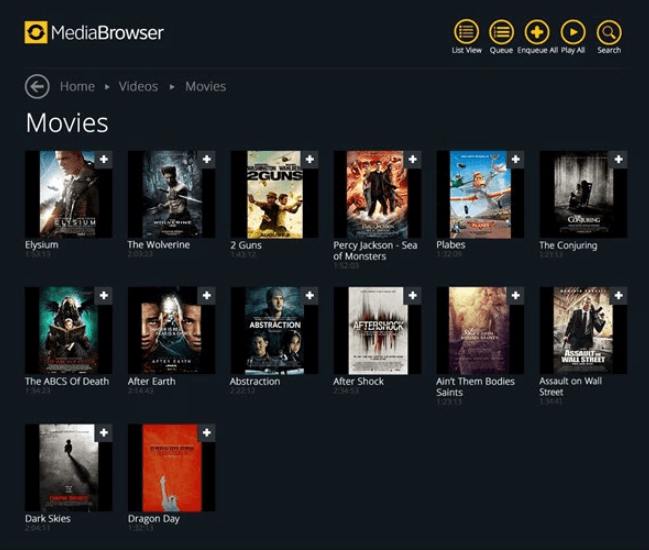Click the After Shock title text

click(x=358, y=381)
